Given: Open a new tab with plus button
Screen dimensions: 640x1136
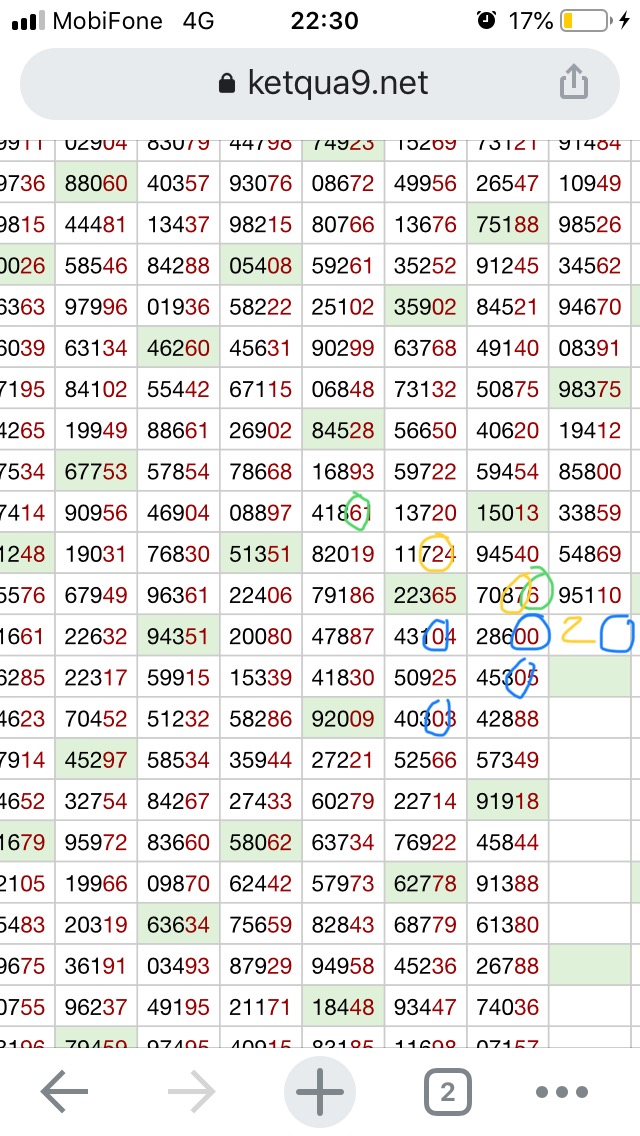Looking at the screenshot, I should point(320,1093).
